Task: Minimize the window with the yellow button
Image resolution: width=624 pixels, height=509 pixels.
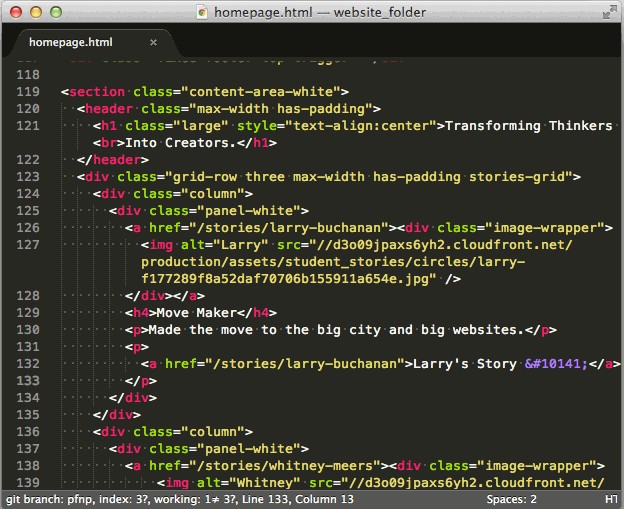Action: [35, 12]
